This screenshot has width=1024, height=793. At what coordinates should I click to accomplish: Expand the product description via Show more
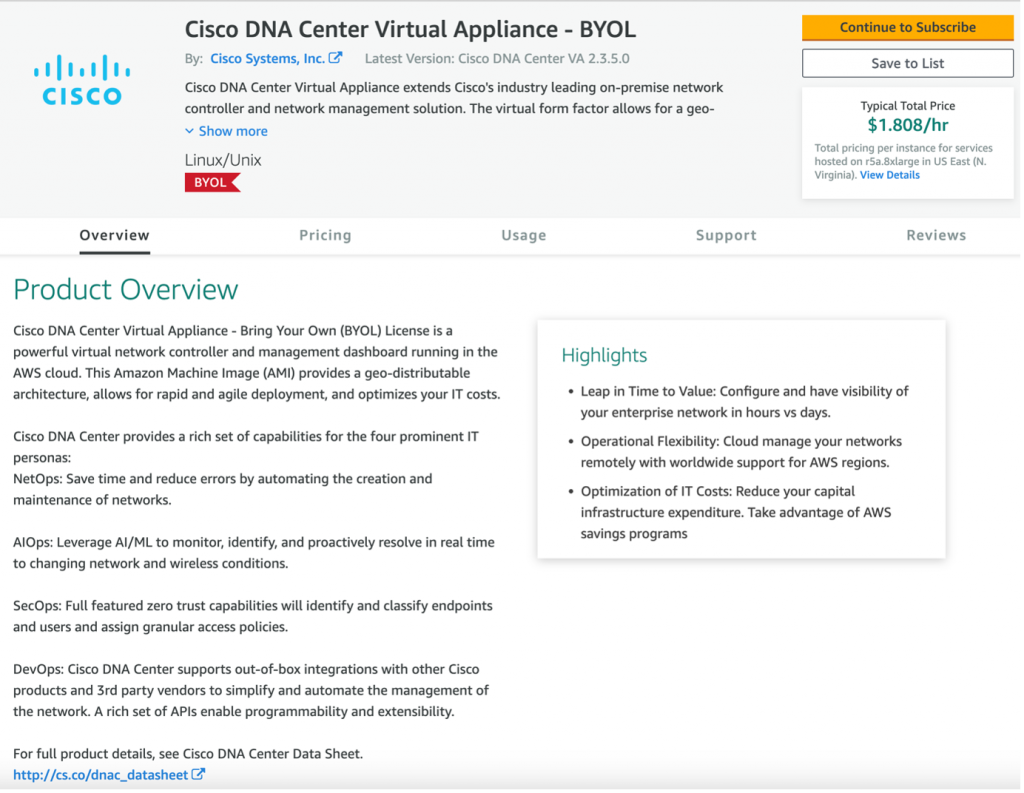tap(233, 131)
